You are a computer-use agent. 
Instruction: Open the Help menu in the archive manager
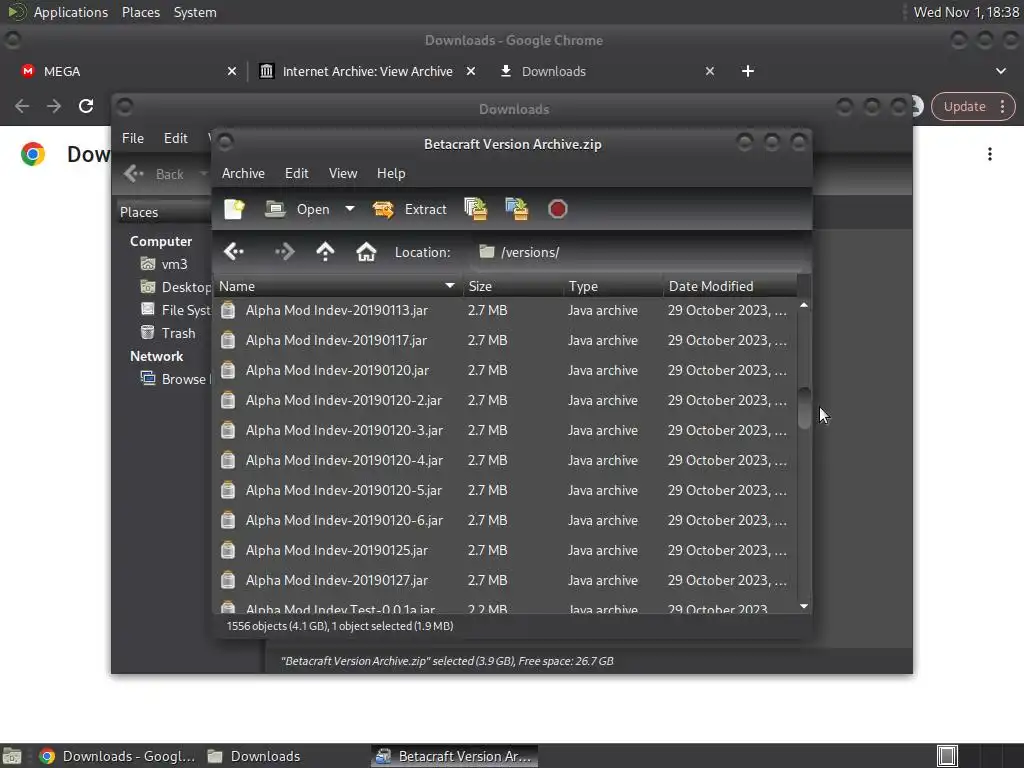coord(391,173)
